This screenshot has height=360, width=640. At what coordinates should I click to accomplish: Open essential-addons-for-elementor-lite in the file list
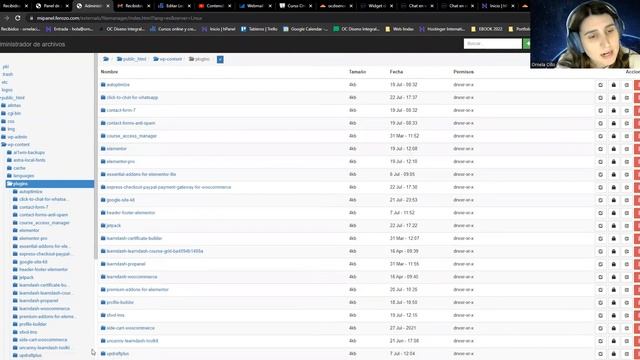click(x=141, y=174)
